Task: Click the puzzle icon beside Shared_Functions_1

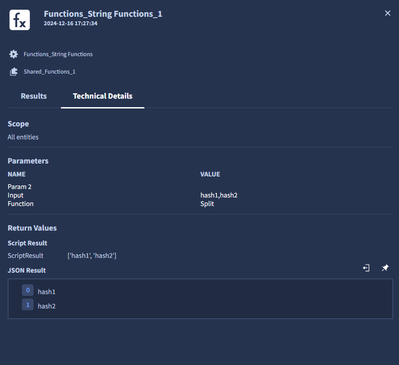Action: tap(13, 72)
